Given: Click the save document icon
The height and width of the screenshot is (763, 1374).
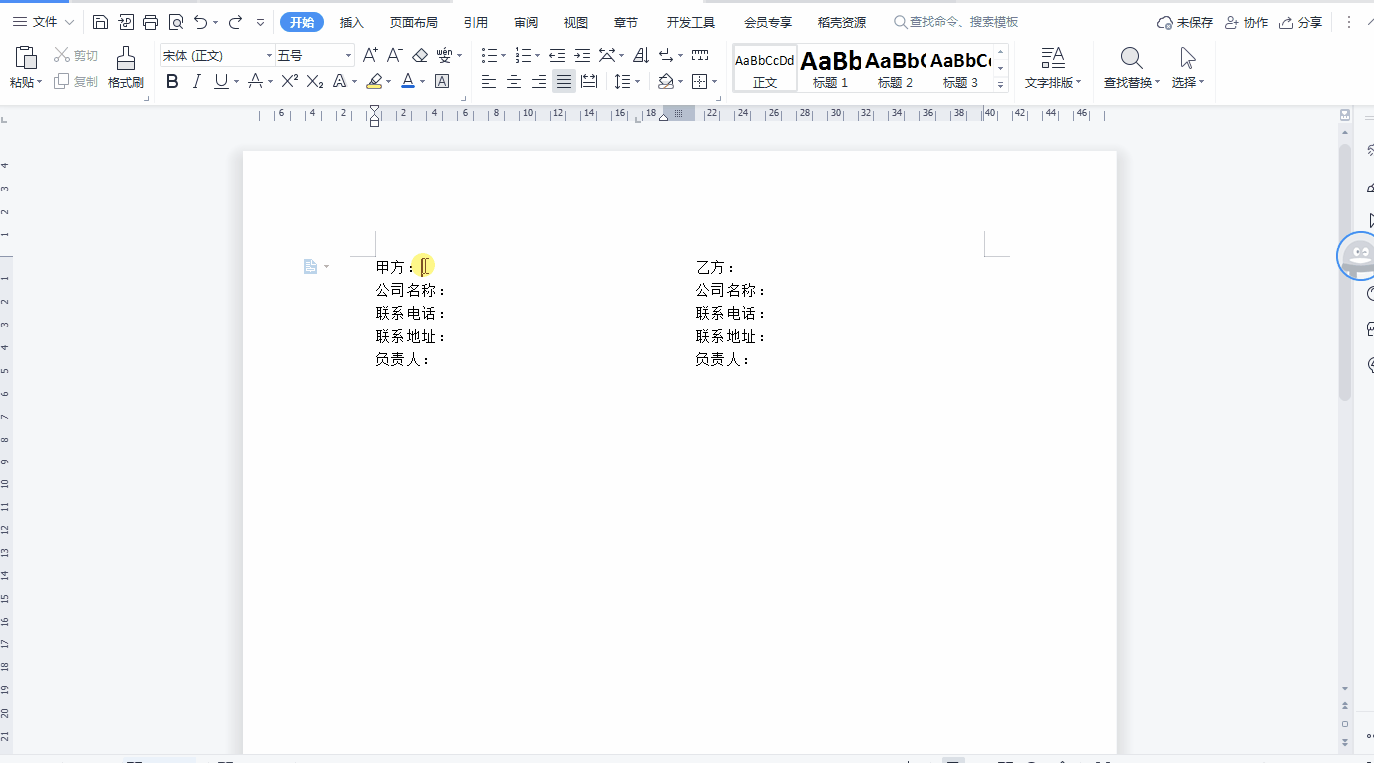Looking at the screenshot, I should pyautogui.click(x=100, y=22).
